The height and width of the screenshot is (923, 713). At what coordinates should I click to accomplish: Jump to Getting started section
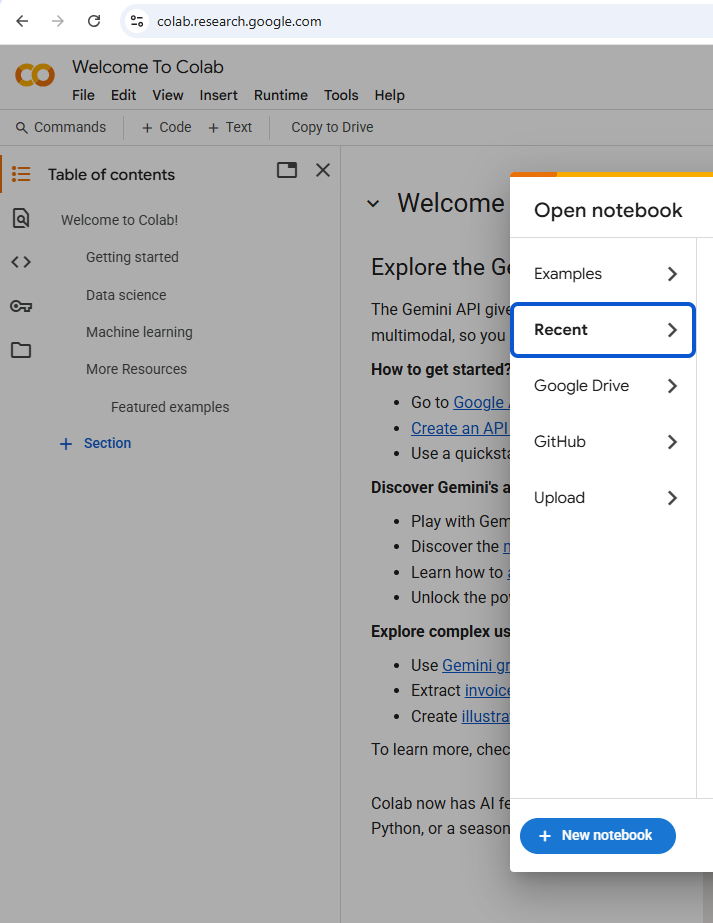pyautogui.click(x=132, y=257)
